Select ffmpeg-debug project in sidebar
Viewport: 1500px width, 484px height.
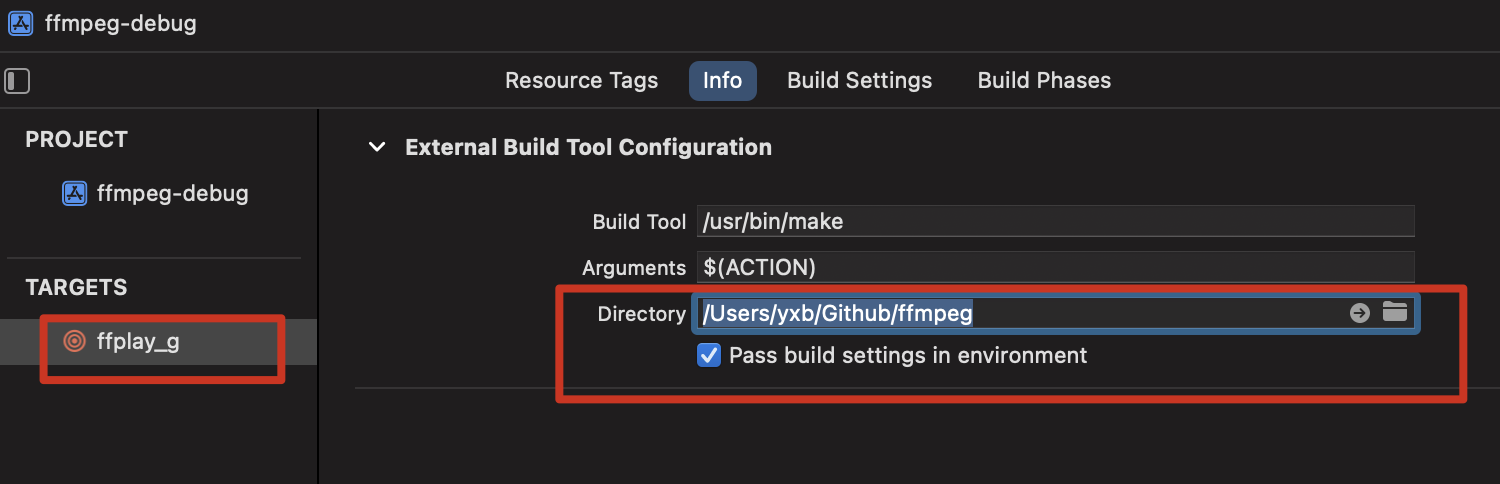[x=158, y=193]
